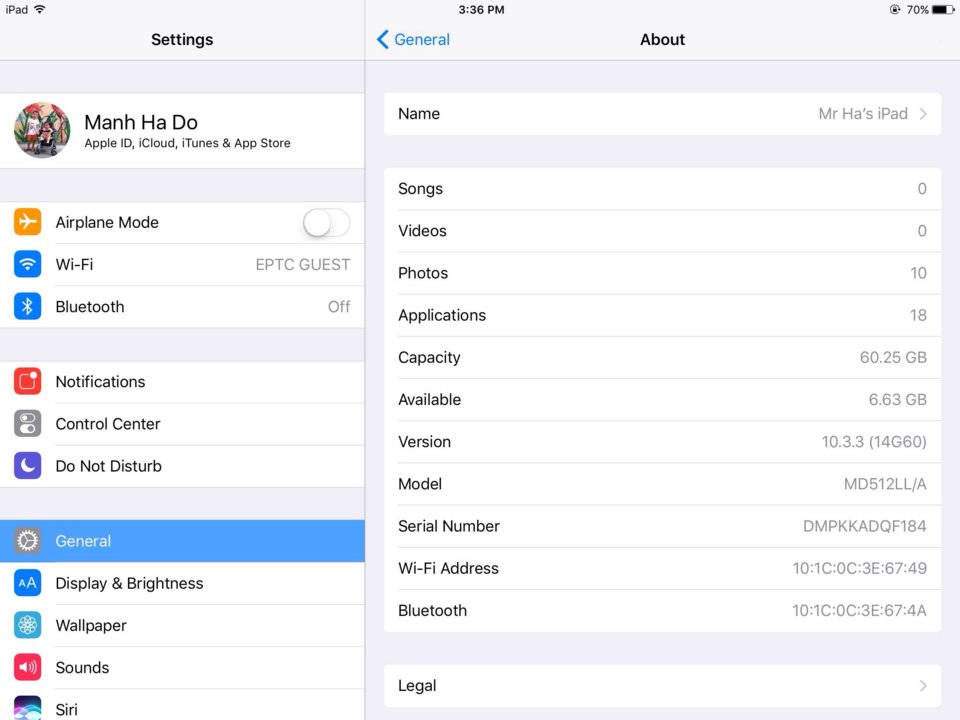
Task: Tap the Model value MD512LL/A
Action: click(885, 484)
